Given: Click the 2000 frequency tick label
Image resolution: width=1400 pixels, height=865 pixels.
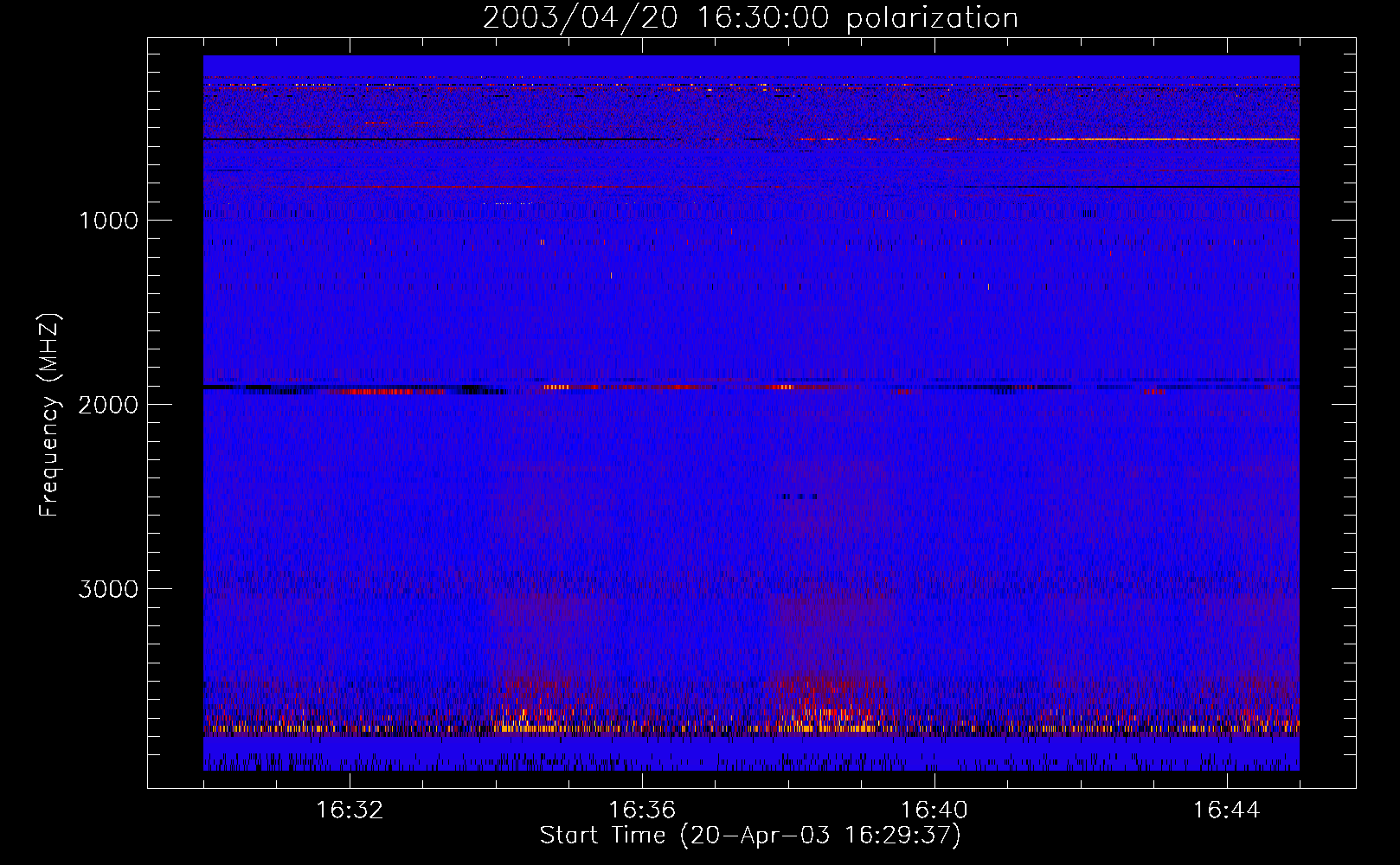Looking at the screenshot, I should pos(108,405).
